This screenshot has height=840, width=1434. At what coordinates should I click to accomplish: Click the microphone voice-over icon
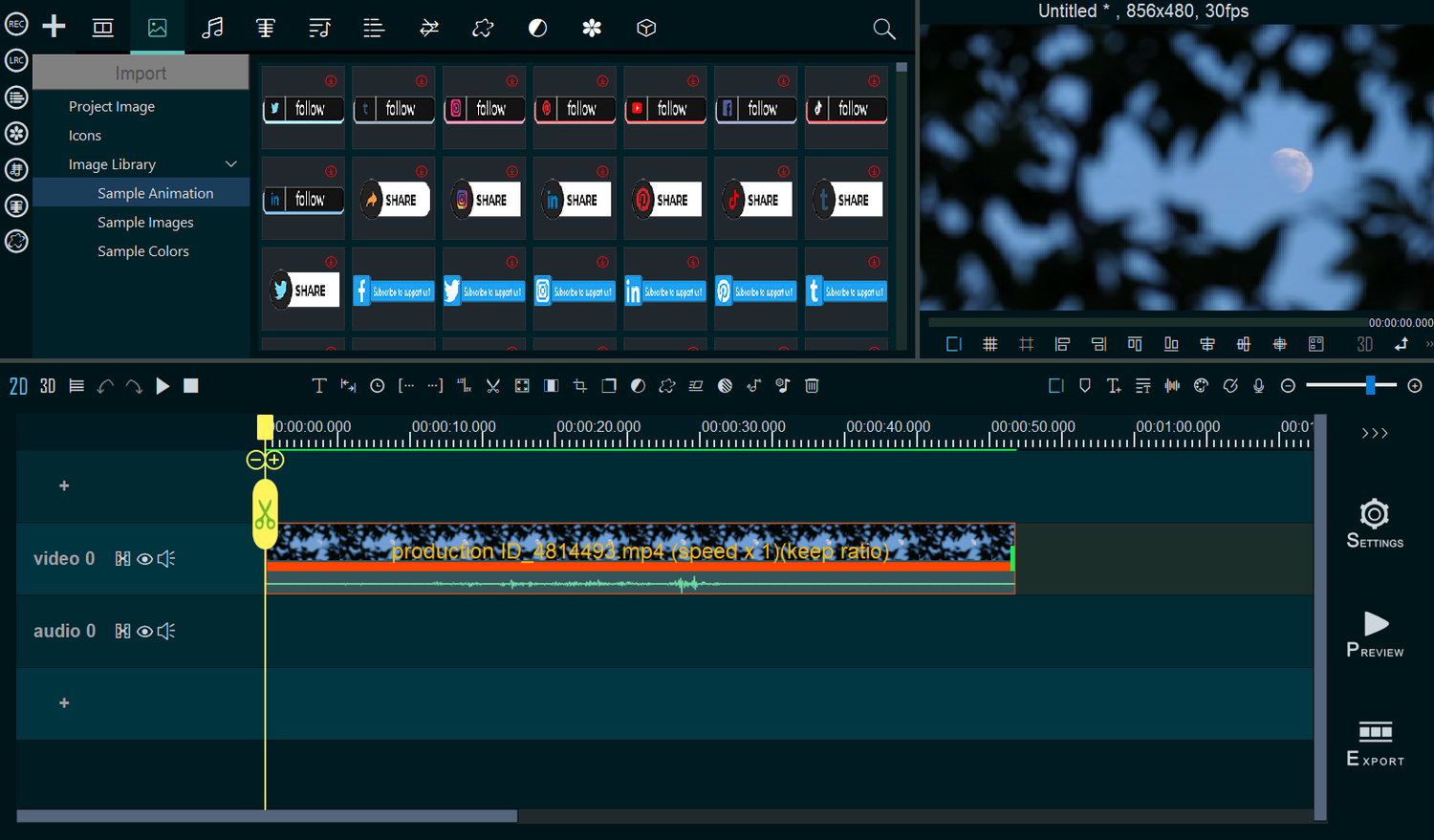tap(1259, 386)
